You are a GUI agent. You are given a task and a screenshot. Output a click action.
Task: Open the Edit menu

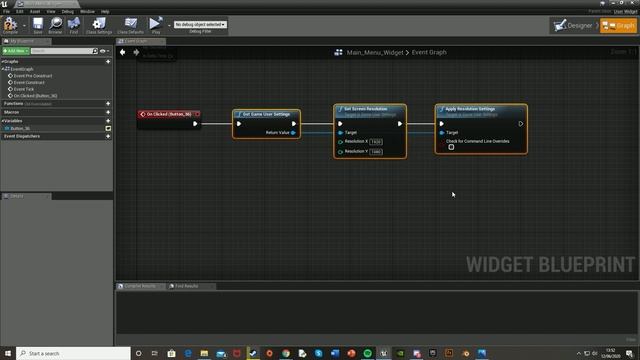(x=20, y=11)
